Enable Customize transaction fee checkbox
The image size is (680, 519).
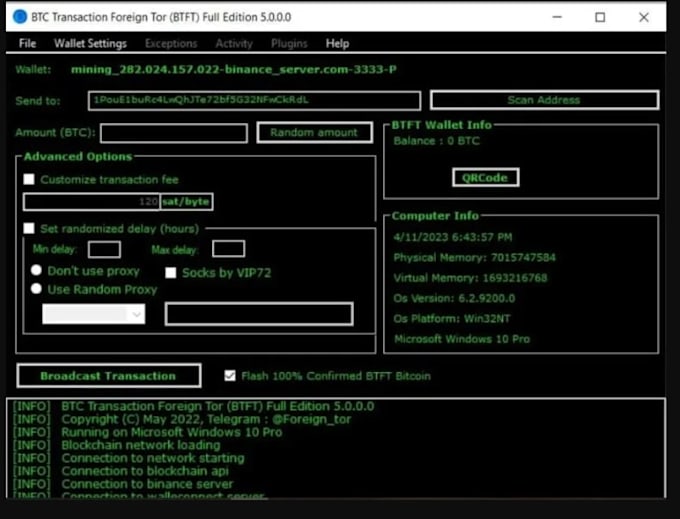point(29,179)
